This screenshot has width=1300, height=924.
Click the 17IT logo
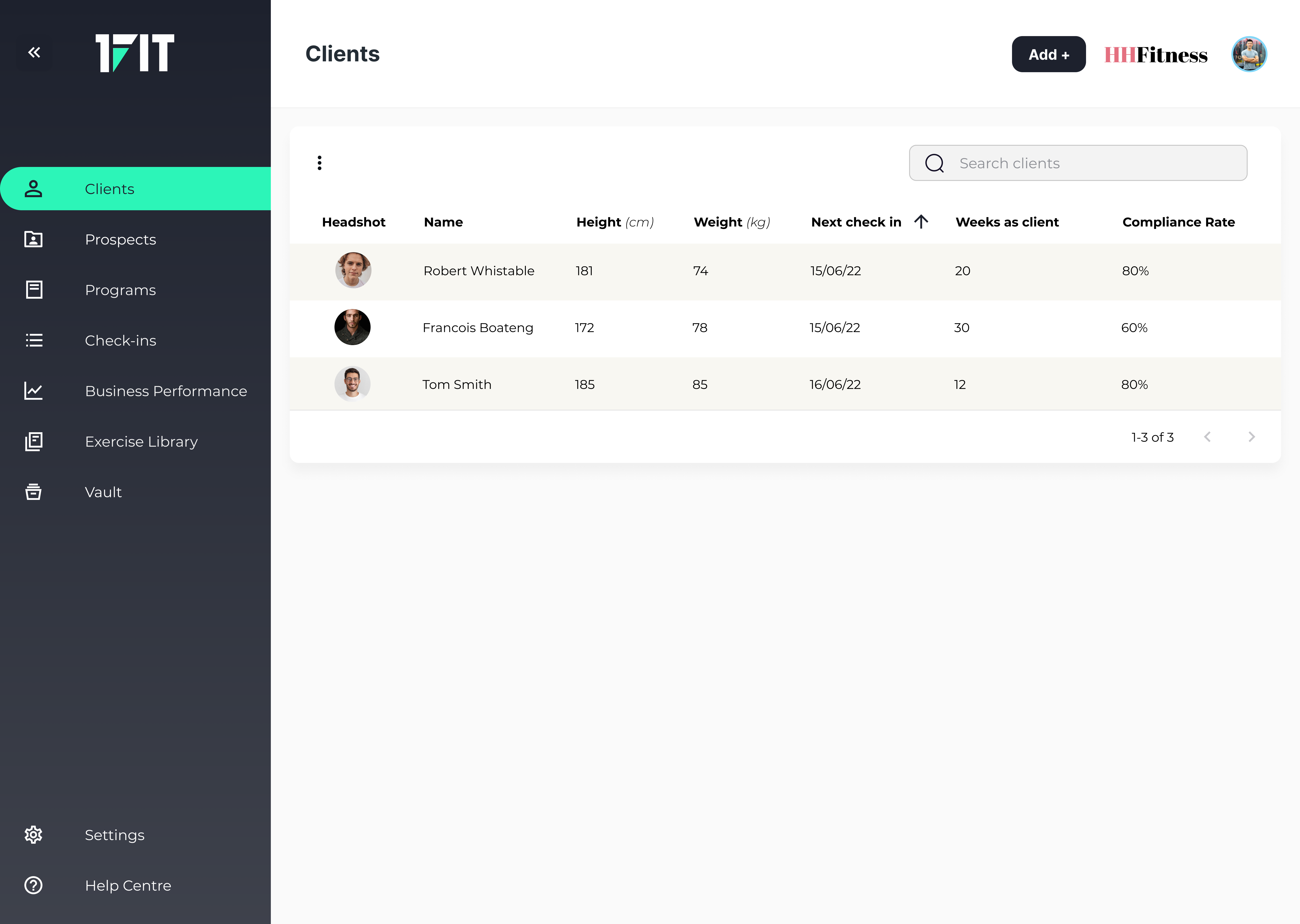click(135, 53)
